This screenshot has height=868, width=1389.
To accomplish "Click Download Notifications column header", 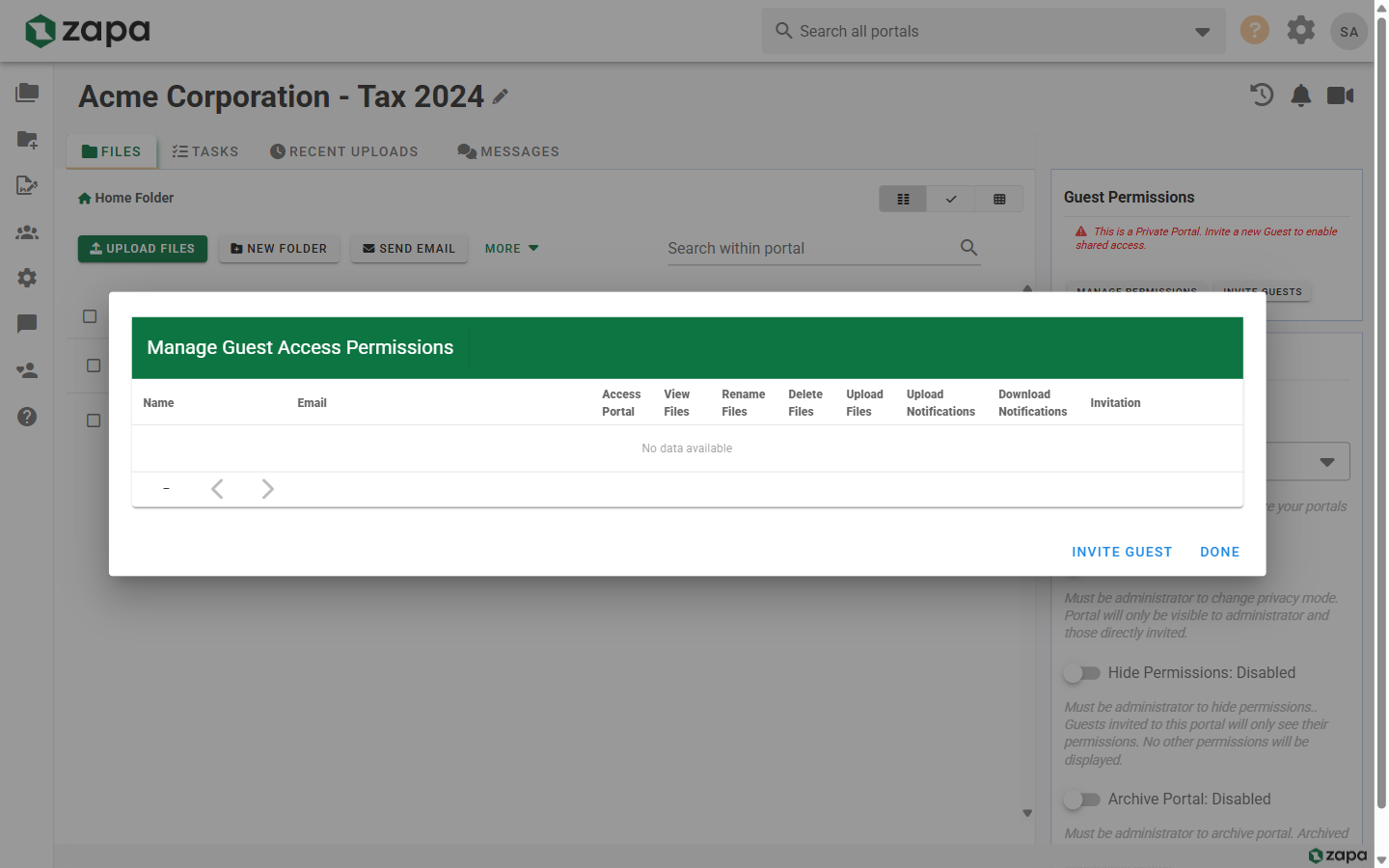I will tap(1032, 403).
